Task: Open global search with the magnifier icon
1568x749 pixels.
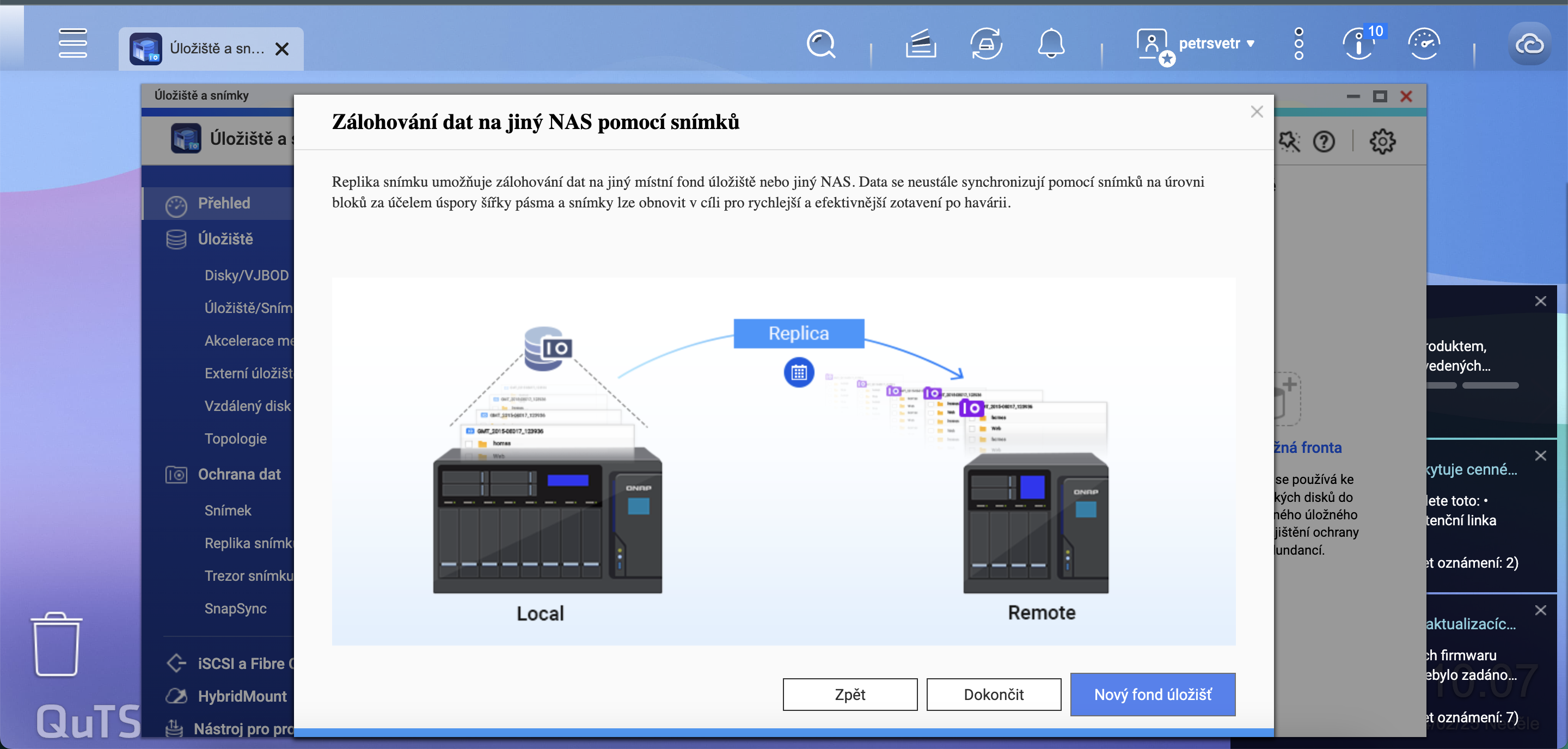Action: tap(821, 45)
